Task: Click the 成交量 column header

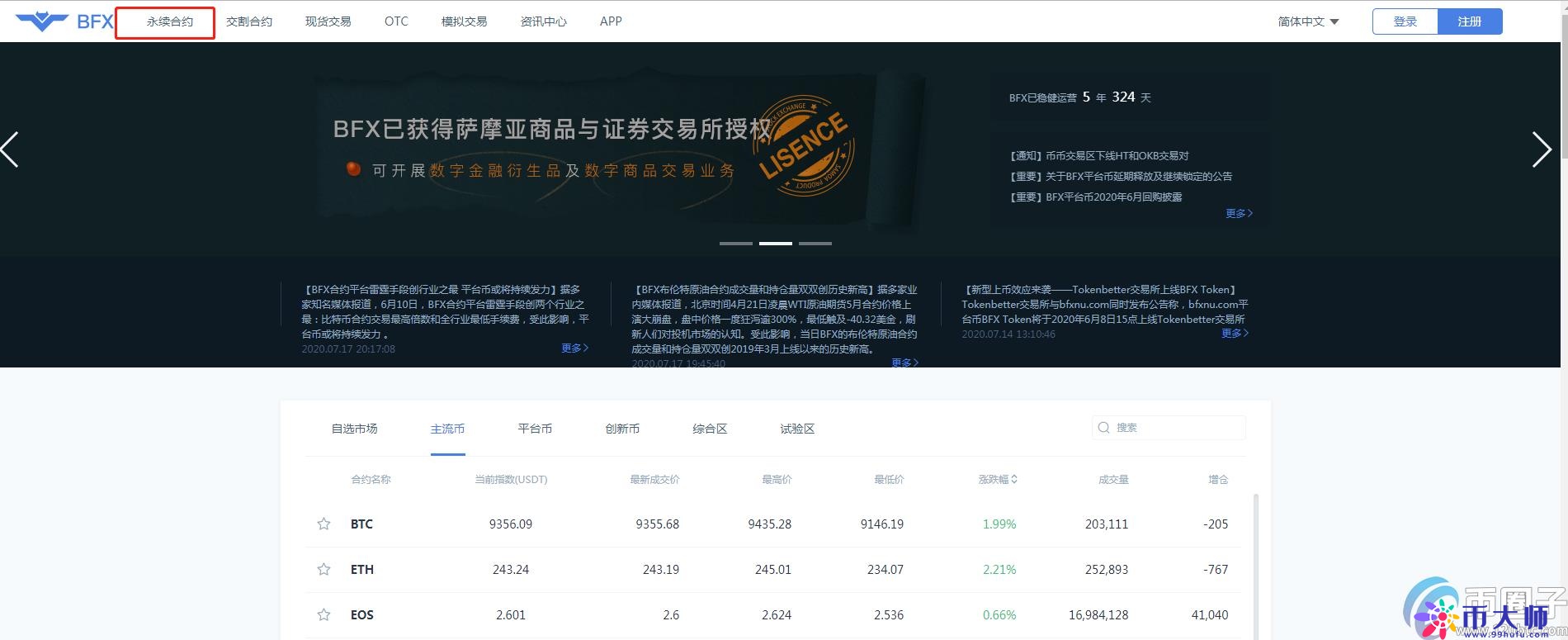Action: (1113, 479)
